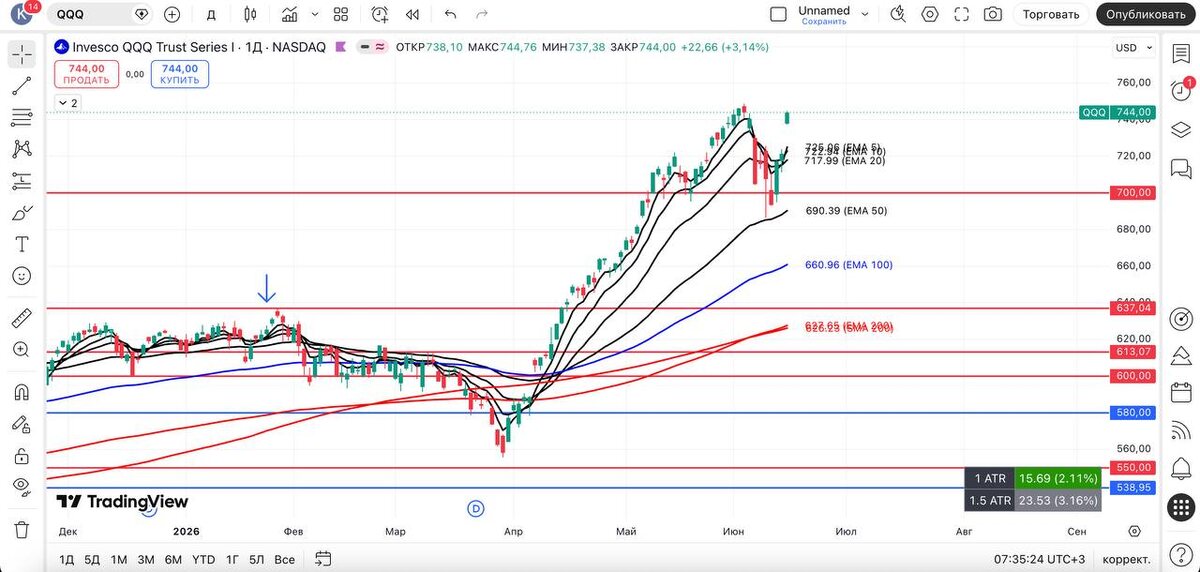Open the go to date calendar

(323, 559)
